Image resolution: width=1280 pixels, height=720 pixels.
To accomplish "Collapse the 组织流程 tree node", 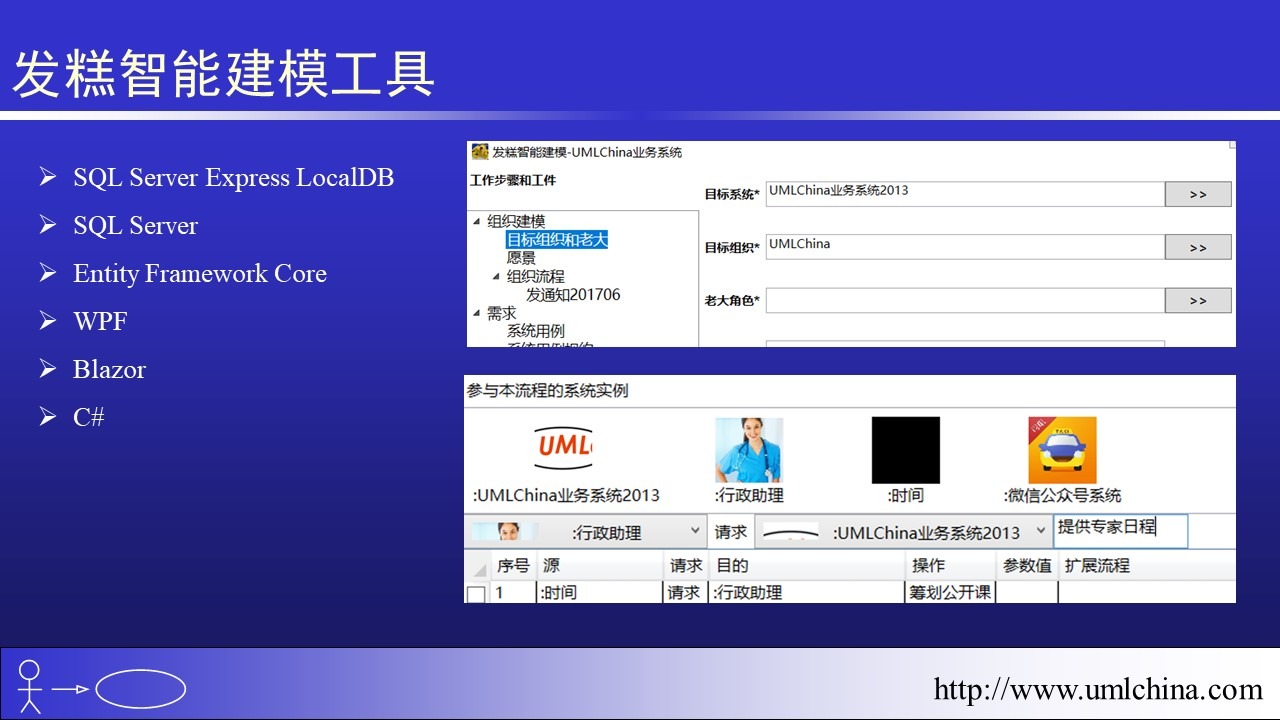I will point(497,277).
